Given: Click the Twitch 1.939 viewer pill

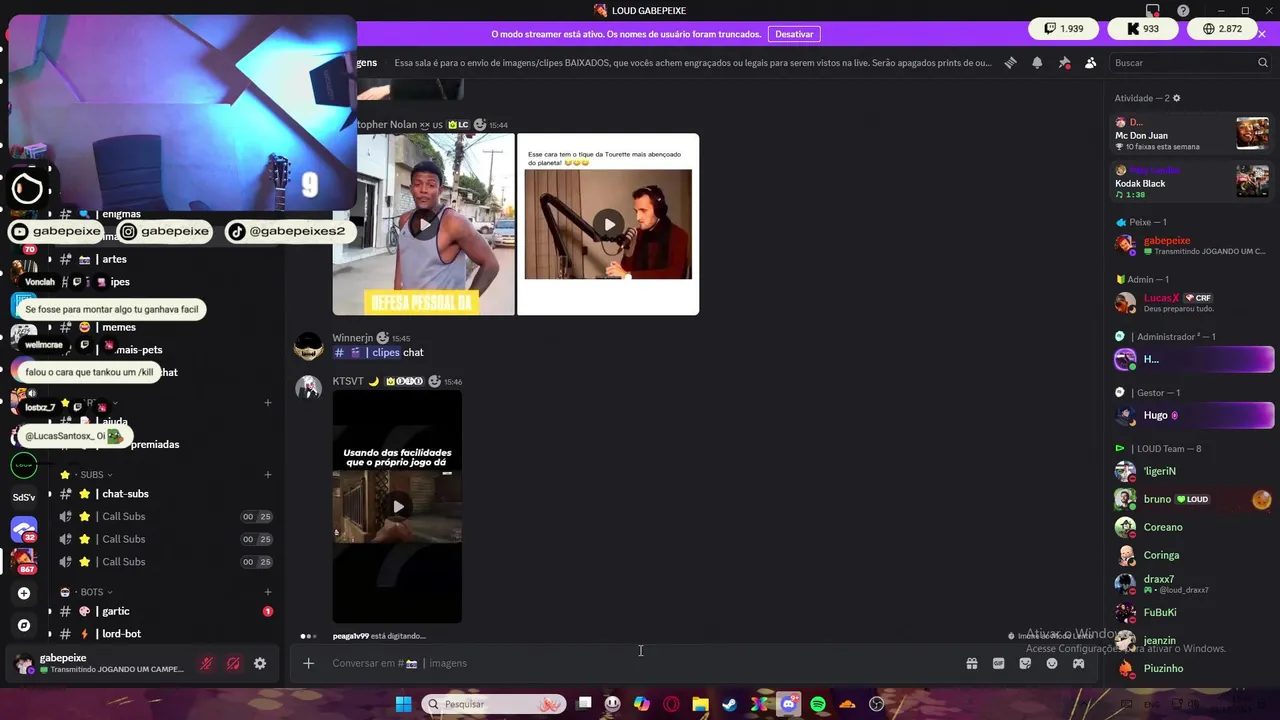Looking at the screenshot, I should [1064, 29].
